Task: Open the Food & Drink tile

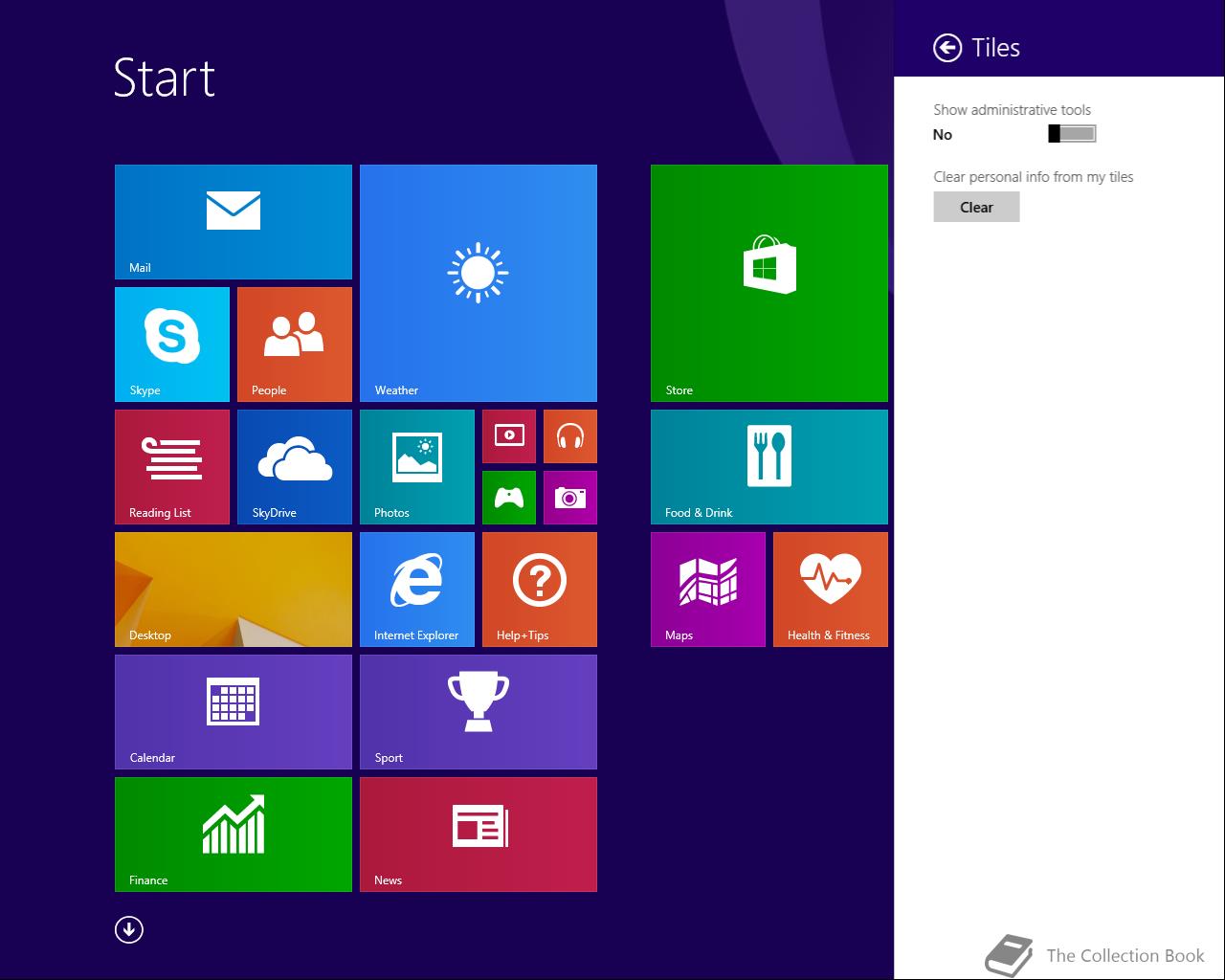Action: click(x=769, y=467)
